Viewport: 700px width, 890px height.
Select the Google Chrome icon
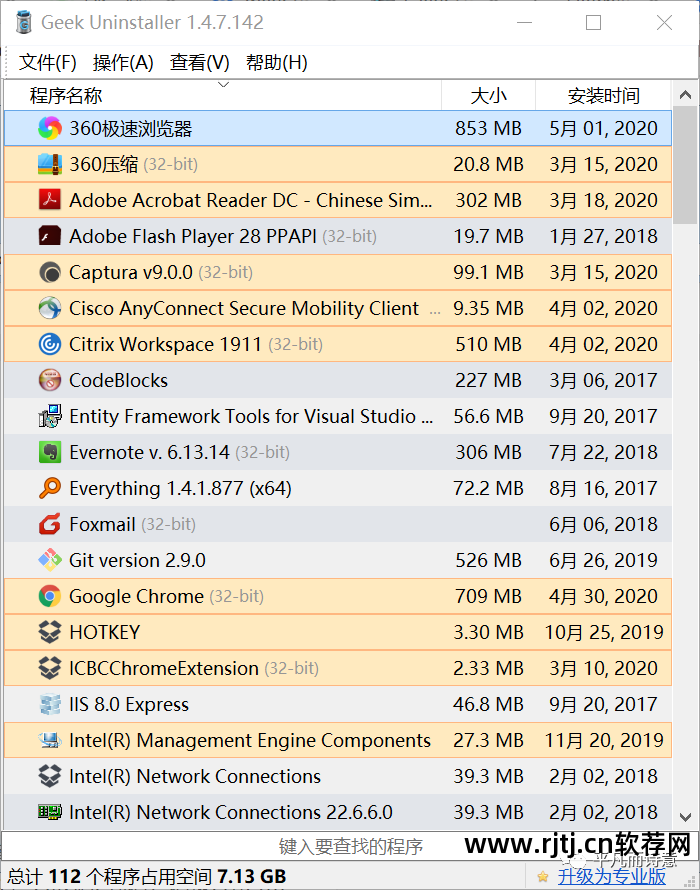point(50,596)
